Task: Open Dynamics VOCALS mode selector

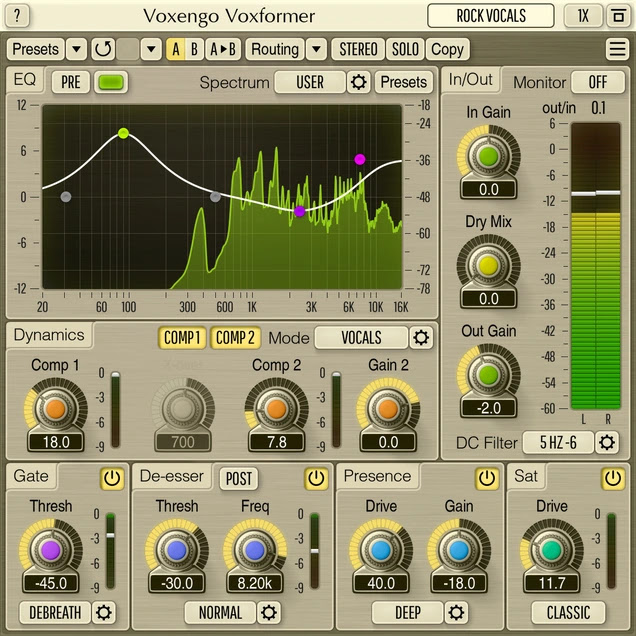Action: 361,337
